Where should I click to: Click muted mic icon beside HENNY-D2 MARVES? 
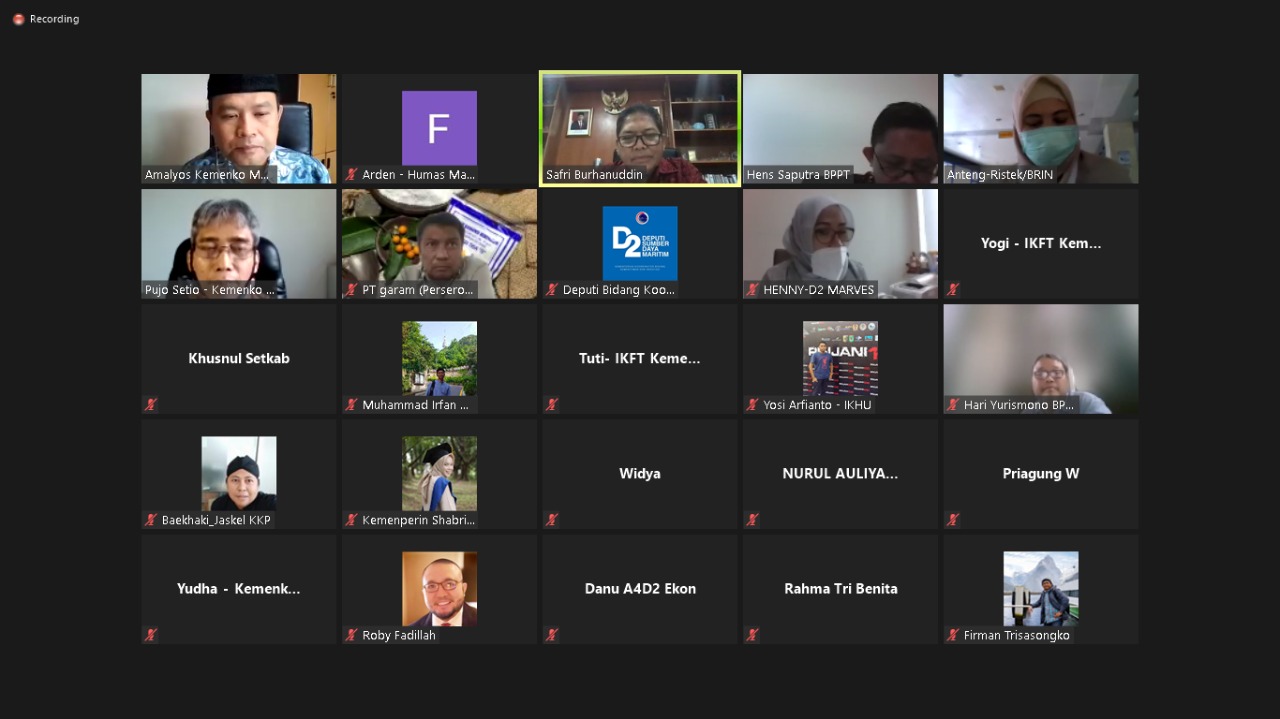pyautogui.click(x=752, y=290)
